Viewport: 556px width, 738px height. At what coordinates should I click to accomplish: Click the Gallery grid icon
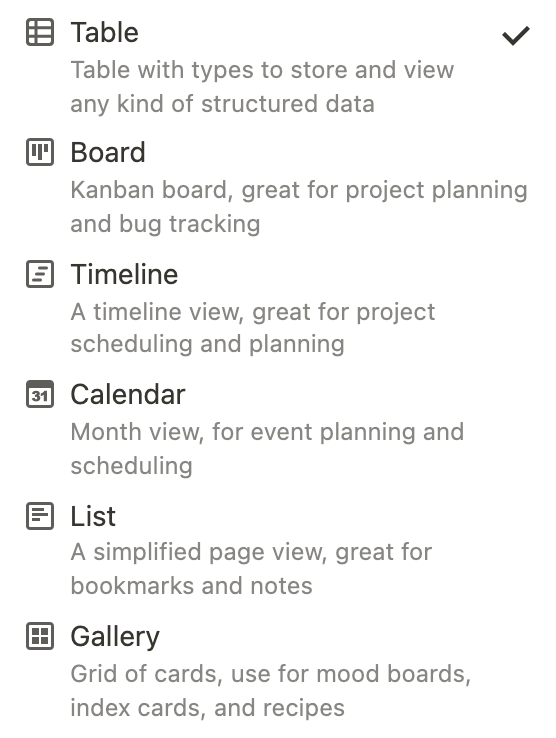(x=40, y=636)
